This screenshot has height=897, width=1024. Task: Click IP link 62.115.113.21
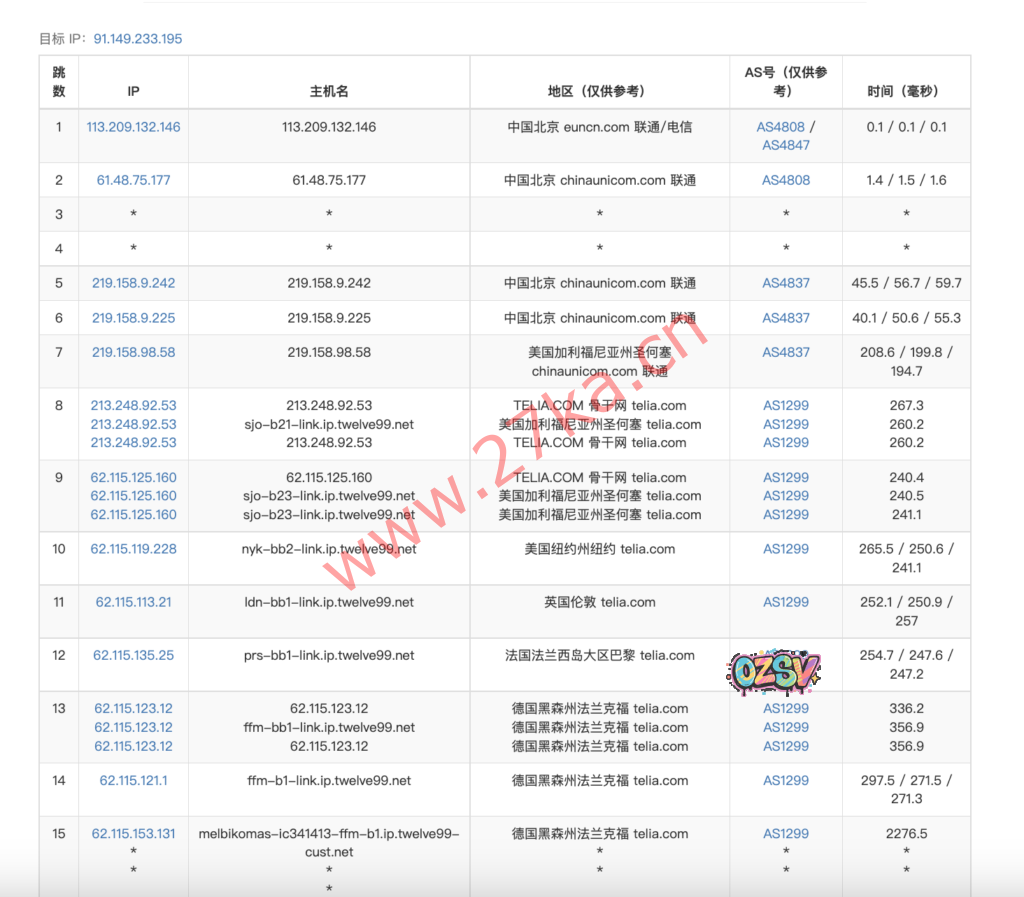coord(133,602)
